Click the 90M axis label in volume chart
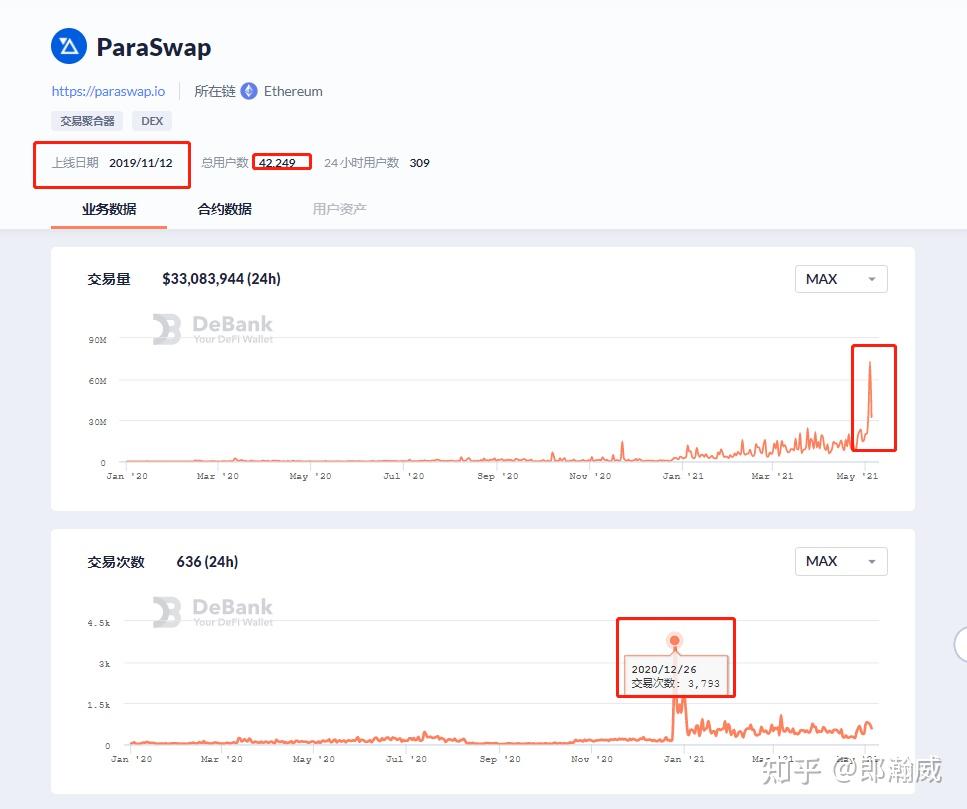 97,340
